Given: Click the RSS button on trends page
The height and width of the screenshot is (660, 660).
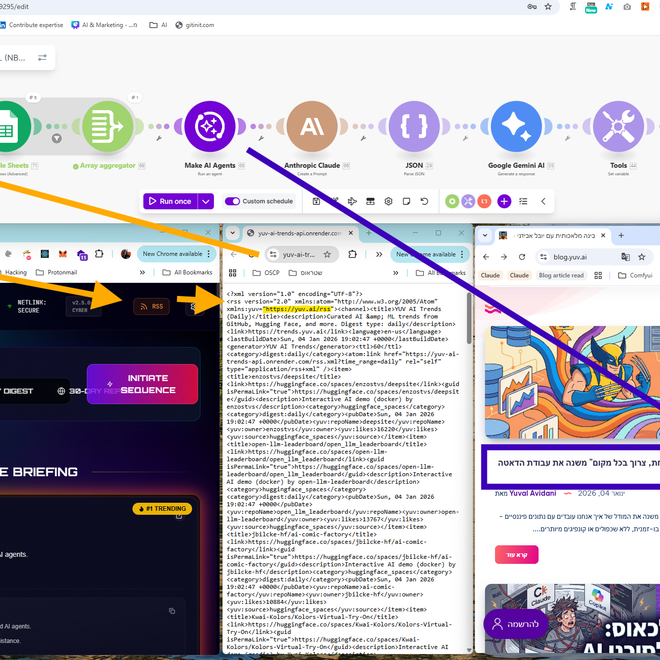Looking at the screenshot, I should click(x=153, y=307).
